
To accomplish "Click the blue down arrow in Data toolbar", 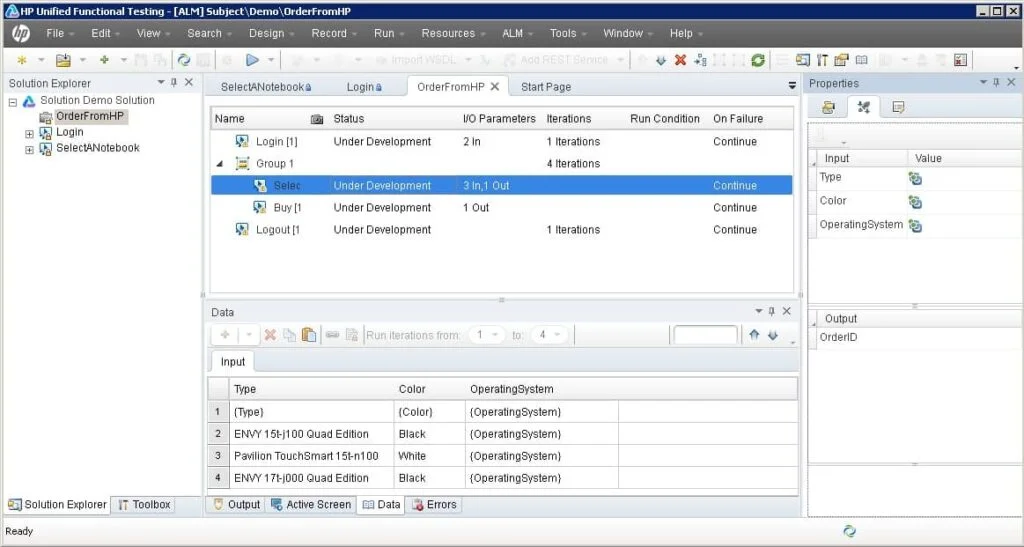I will coord(773,335).
